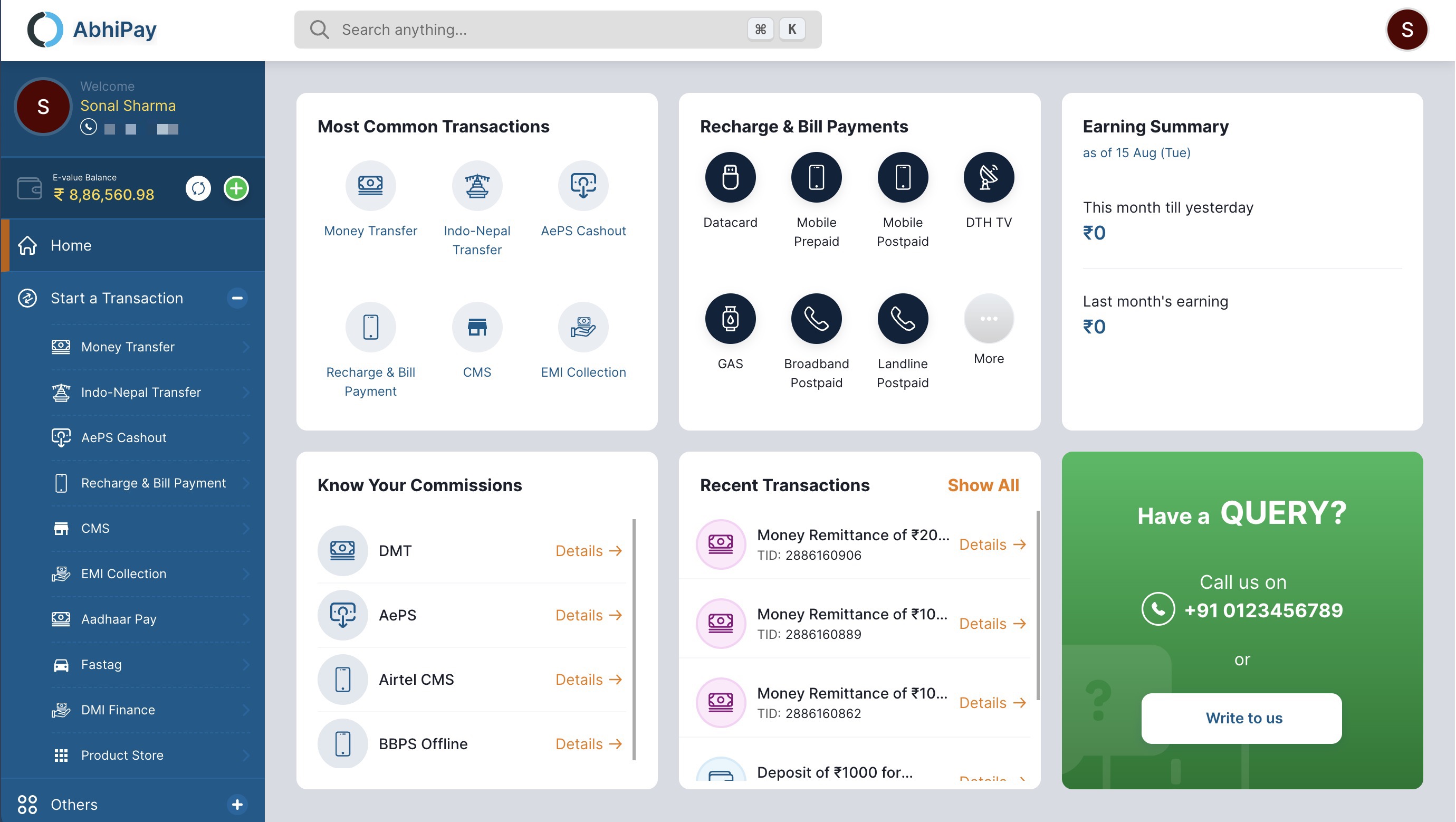Collapse the Start a Transaction section

[x=237, y=298]
